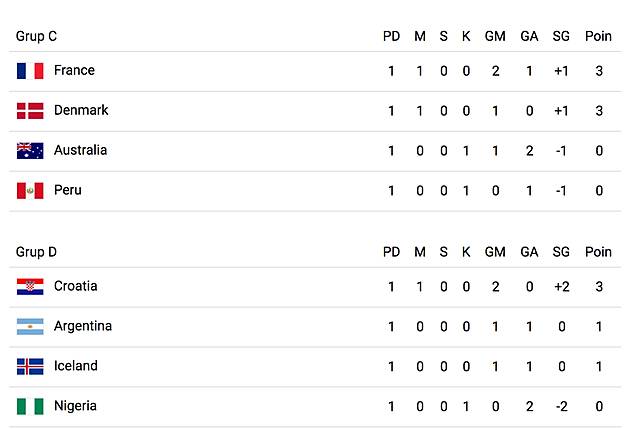This screenshot has height=429, width=644.
Task: Select the Nigeria flag icon
Action: pos(30,406)
